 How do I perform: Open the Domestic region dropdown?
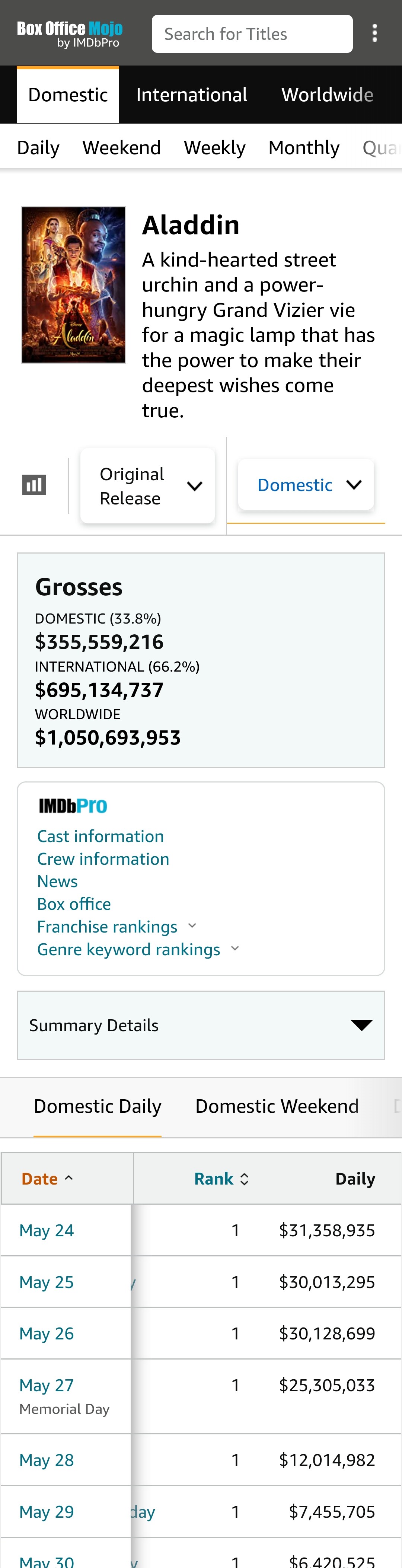pos(306,485)
